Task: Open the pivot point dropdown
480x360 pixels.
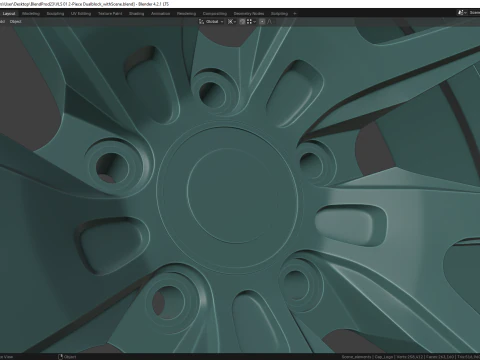Action: (x=232, y=22)
